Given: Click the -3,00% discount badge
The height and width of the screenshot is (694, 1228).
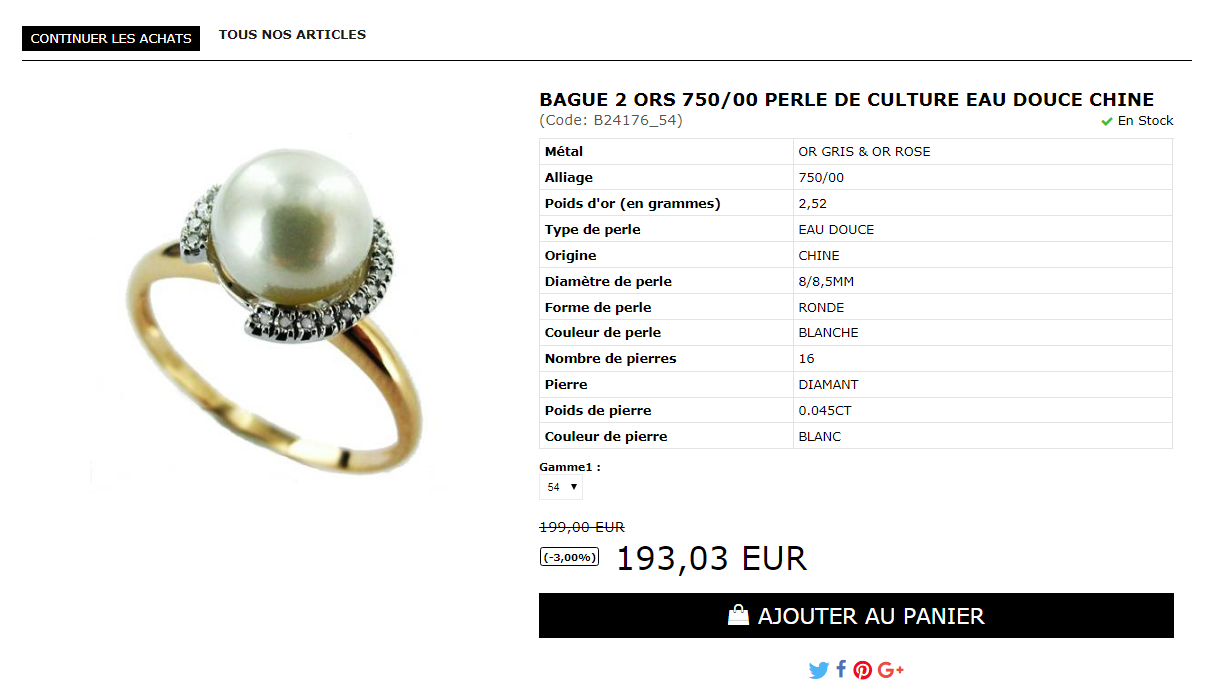Looking at the screenshot, I should 569,557.
